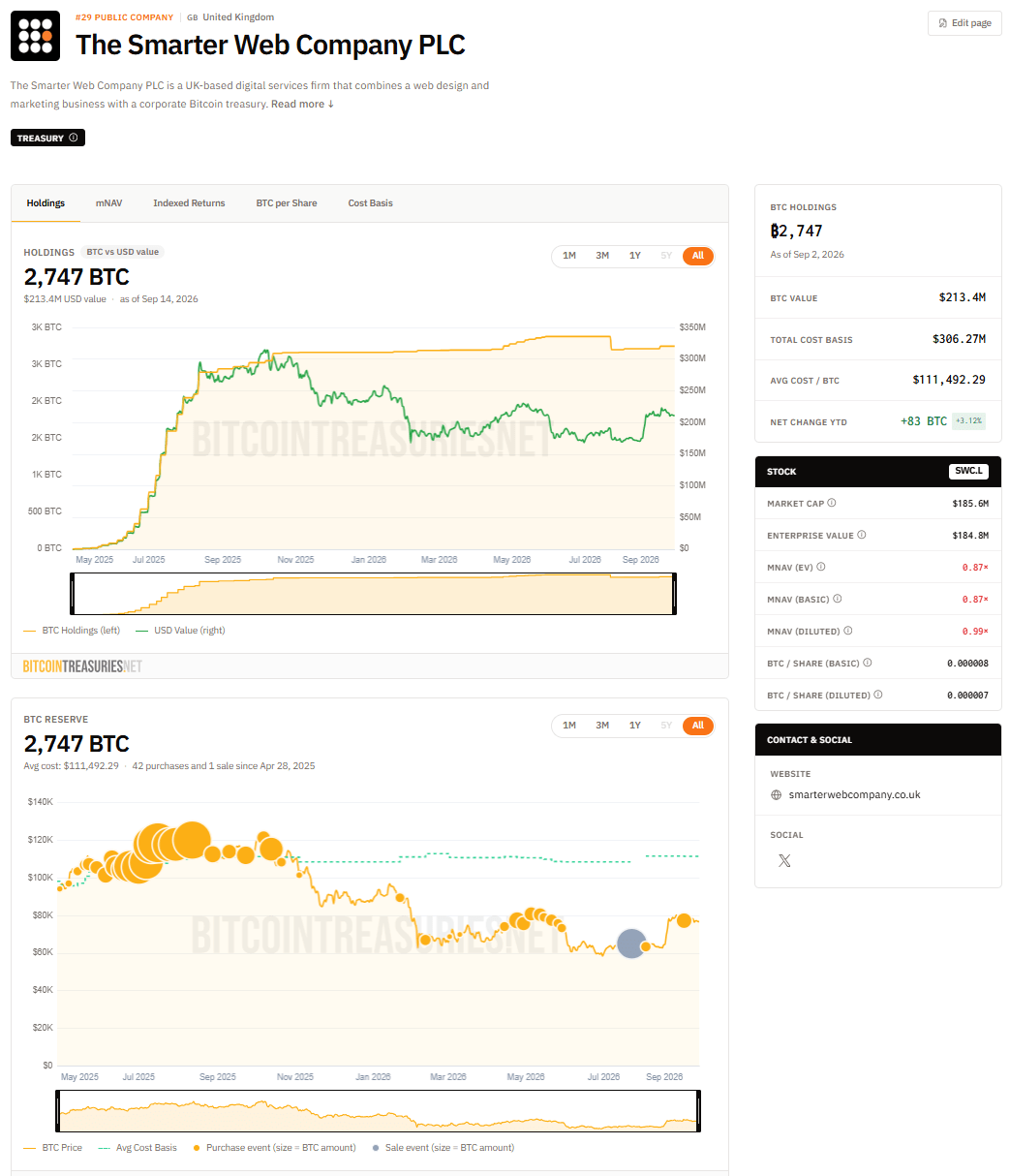Toggle the BTC Holdings (left) legend series
The width and height of the screenshot is (1010, 1176).
tap(72, 631)
